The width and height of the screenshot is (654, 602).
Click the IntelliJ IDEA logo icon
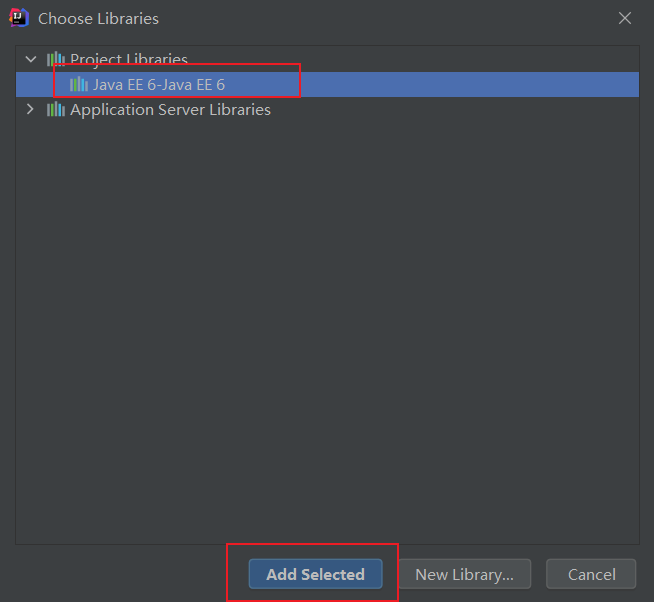19,18
